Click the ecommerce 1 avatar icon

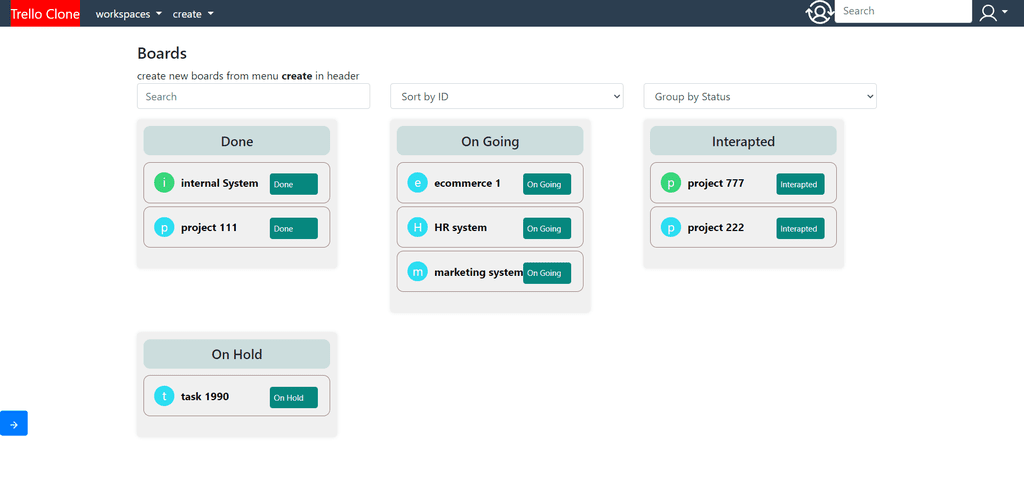point(417,183)
